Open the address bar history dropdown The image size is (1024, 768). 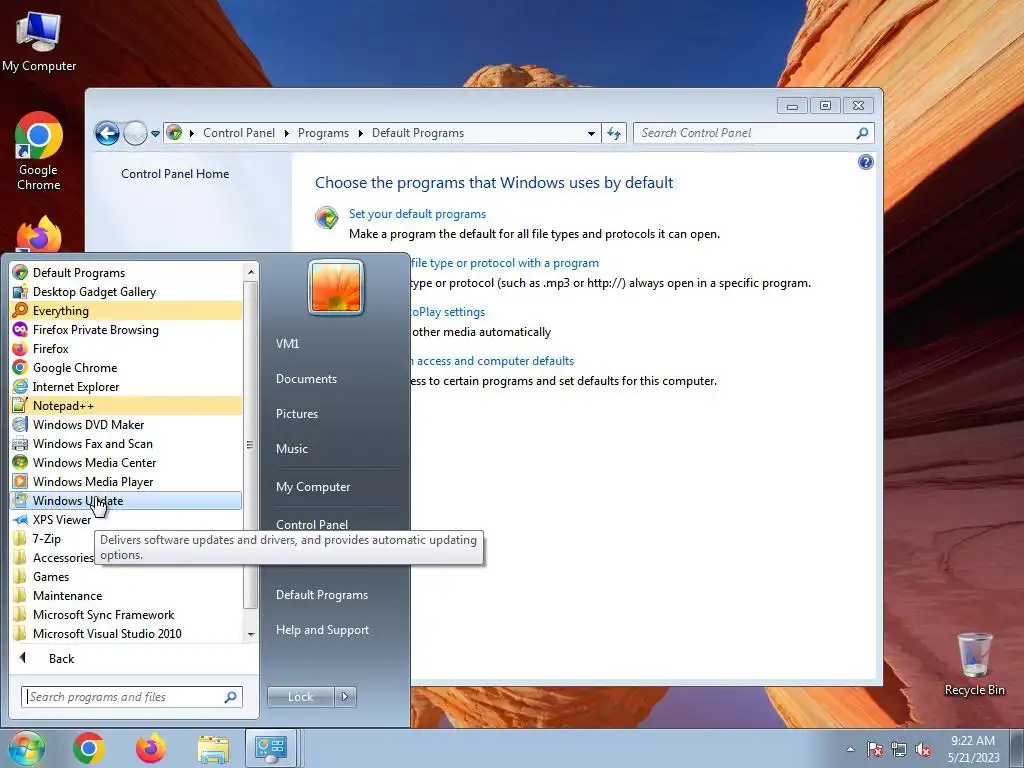tap(591, 133)
